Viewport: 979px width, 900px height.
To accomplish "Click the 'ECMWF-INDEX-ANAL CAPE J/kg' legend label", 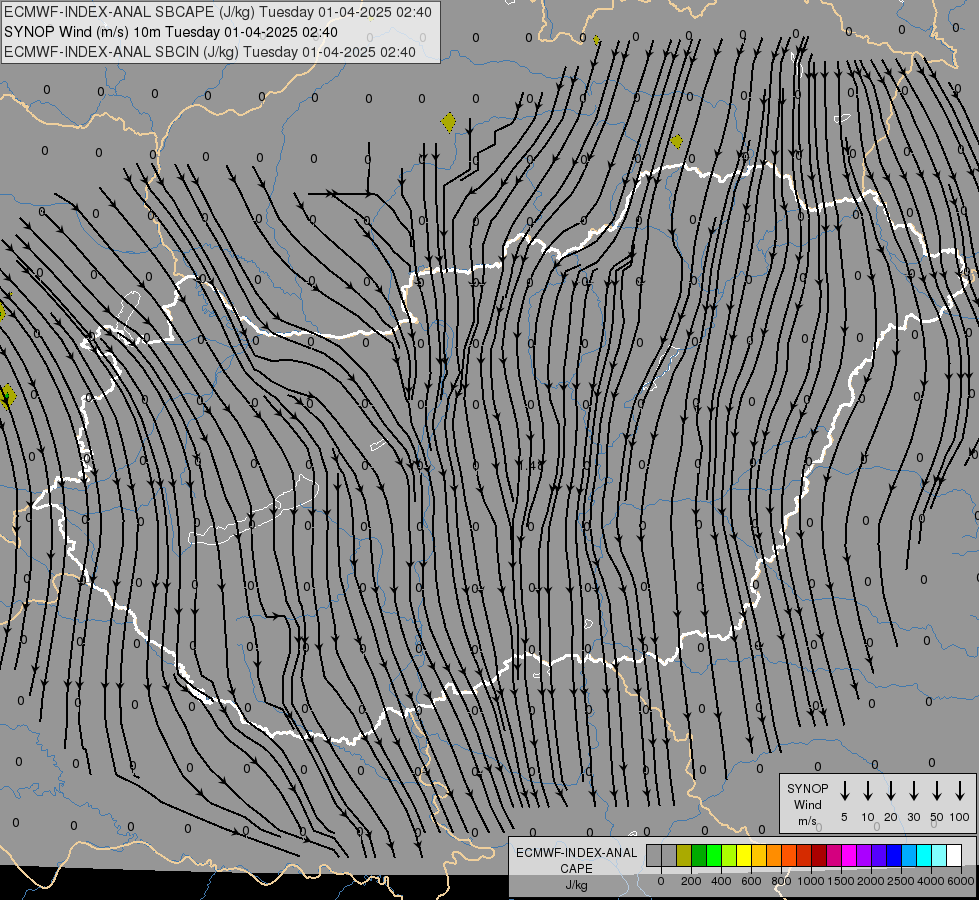I will pyautogui.click(x=576, y=868).
